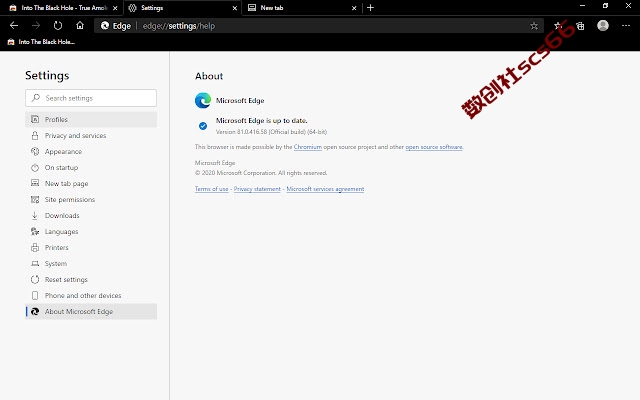Open the Into The Black Hole bookmark
The height and width of the screenshot is (400, 640).
click(41, 42)
